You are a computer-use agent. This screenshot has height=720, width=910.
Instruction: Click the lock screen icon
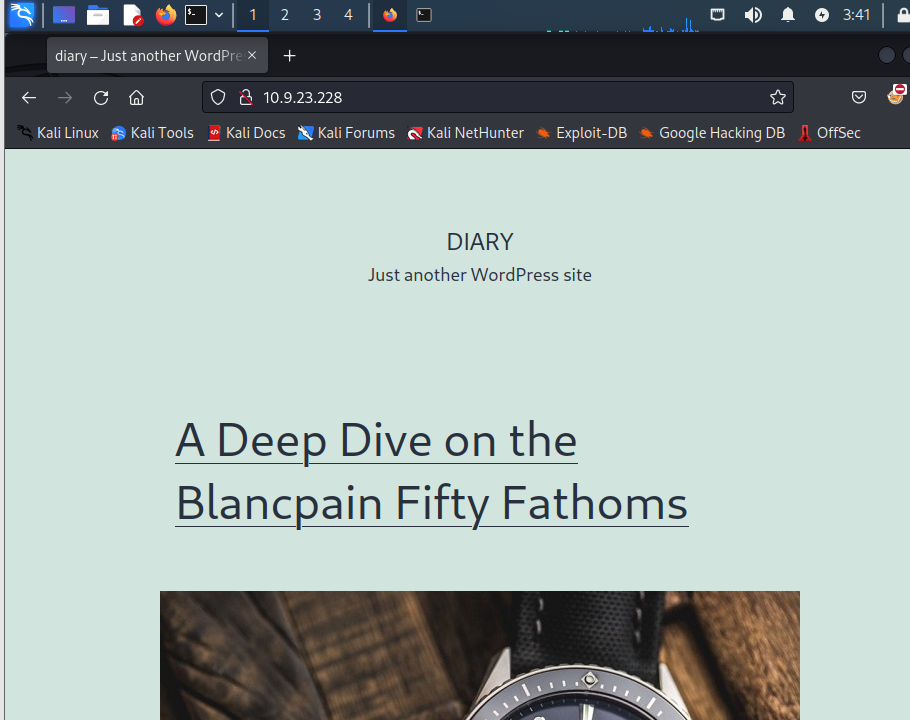click(903, 15)
